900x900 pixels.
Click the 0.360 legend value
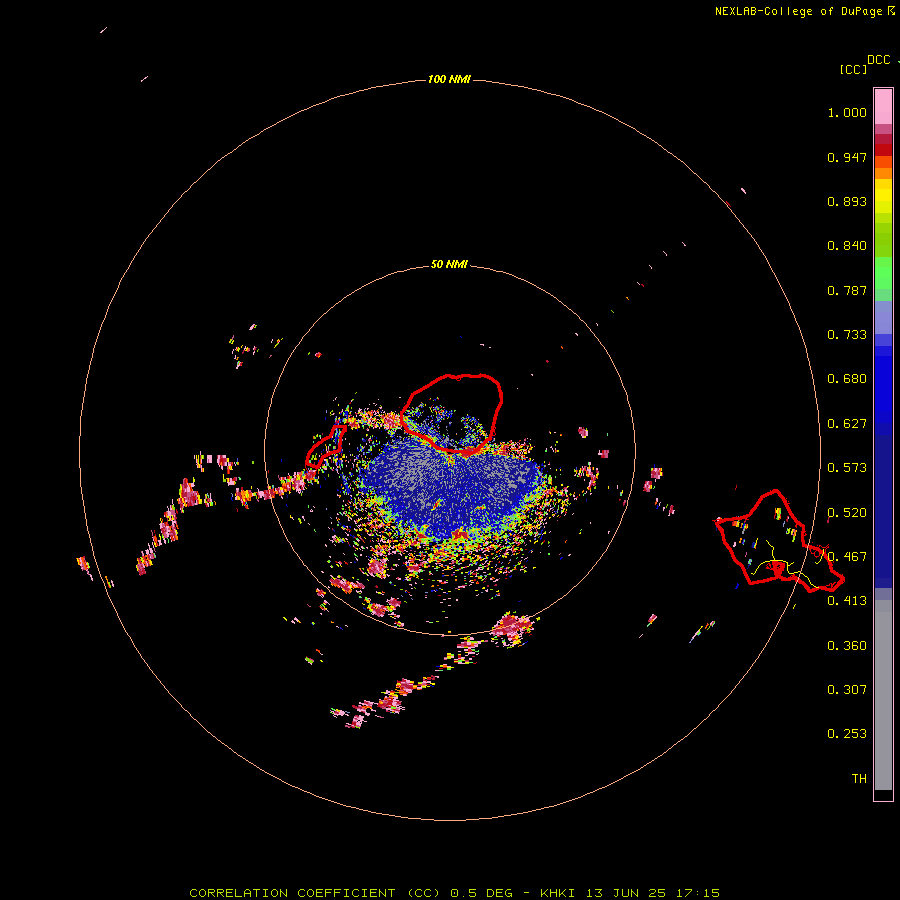[x=847, y=646]
